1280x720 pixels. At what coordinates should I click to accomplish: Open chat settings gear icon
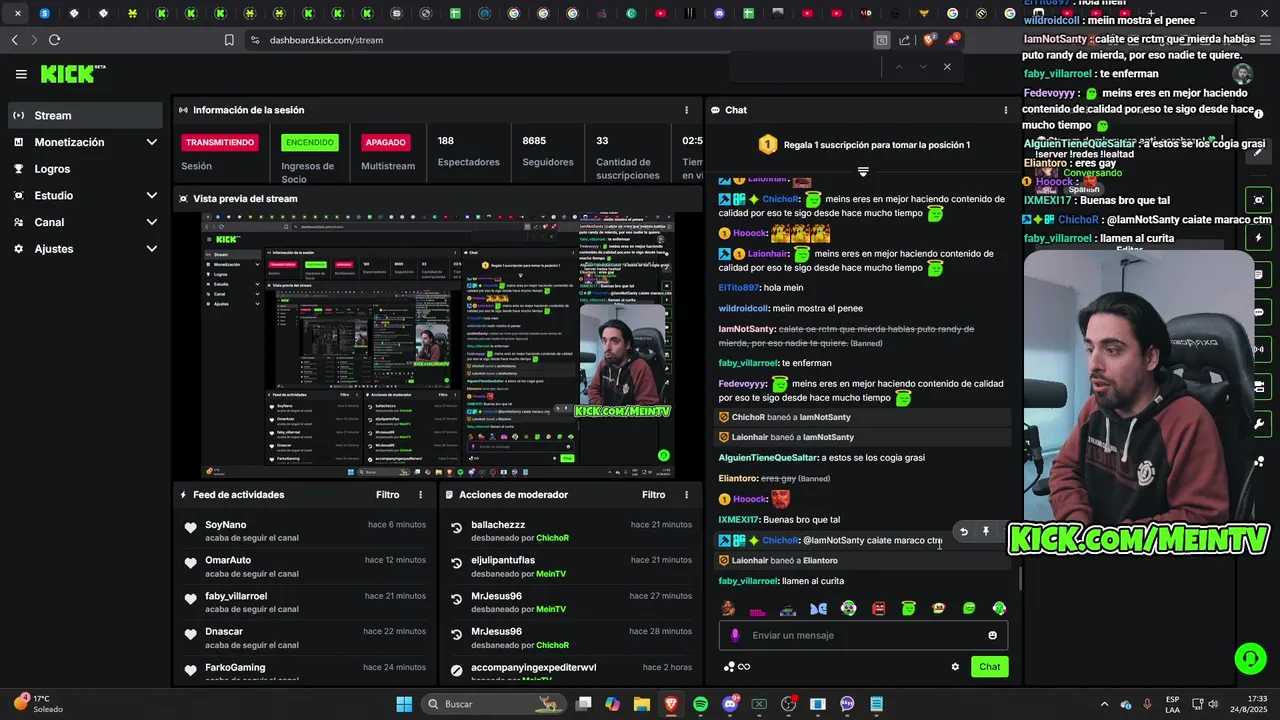click(955, 667)
